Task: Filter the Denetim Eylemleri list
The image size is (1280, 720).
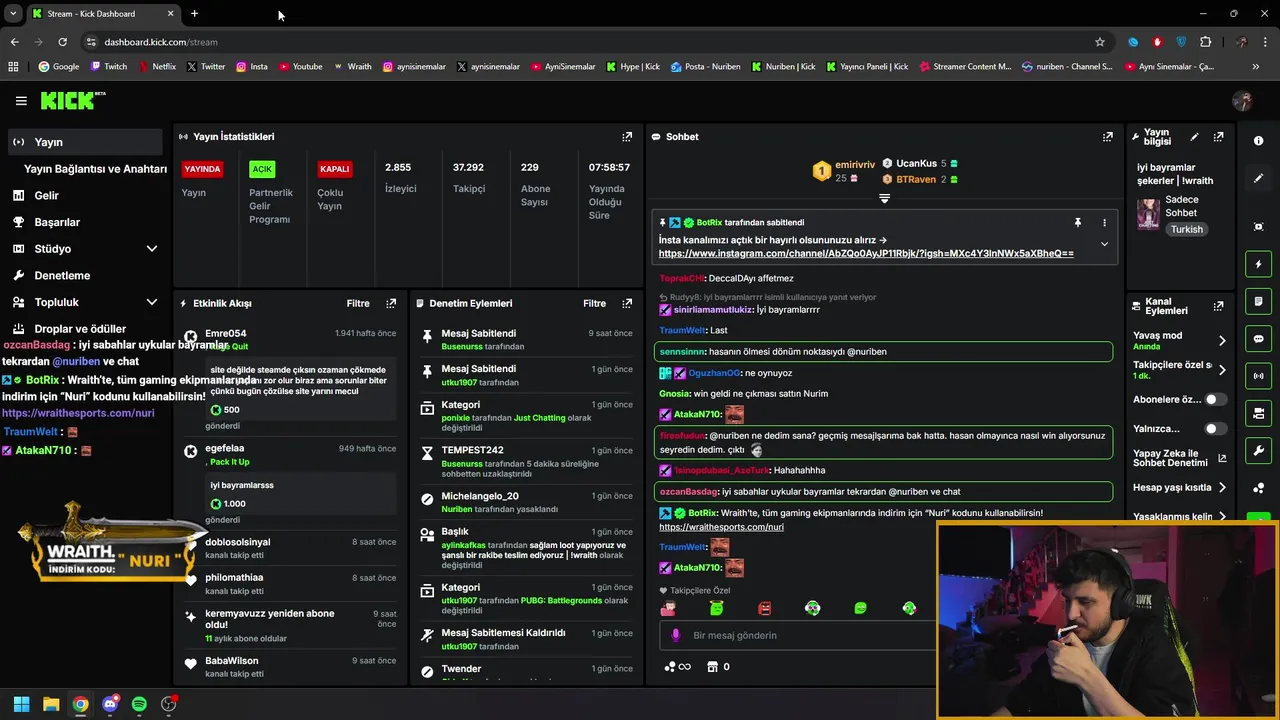Action: coord(594,303)
